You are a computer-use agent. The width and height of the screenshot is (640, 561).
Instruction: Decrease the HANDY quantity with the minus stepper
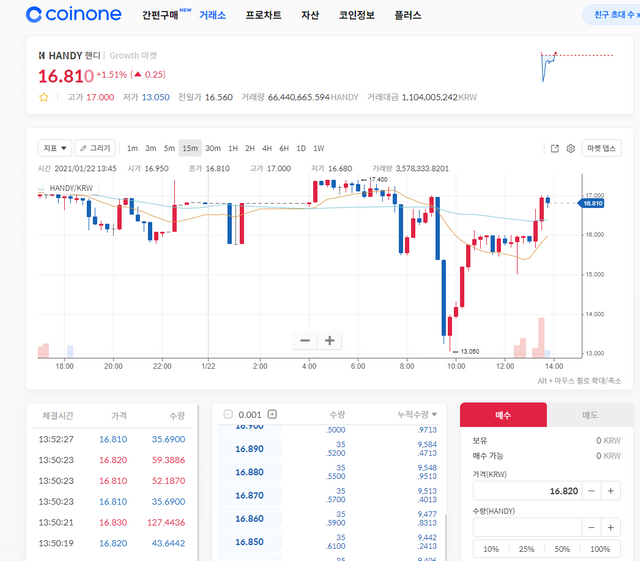(591, 528)
